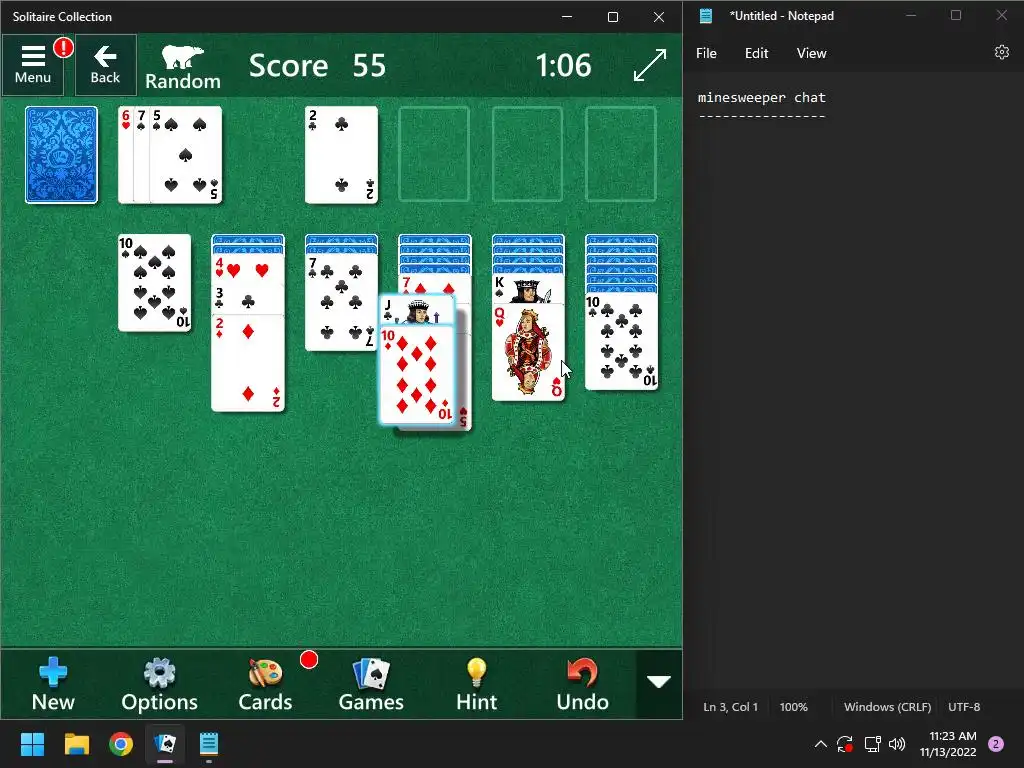The height and width of the screenshot is (768, 1024).
Task: Click the 1:06 game timer
Action: click(564, 65)
